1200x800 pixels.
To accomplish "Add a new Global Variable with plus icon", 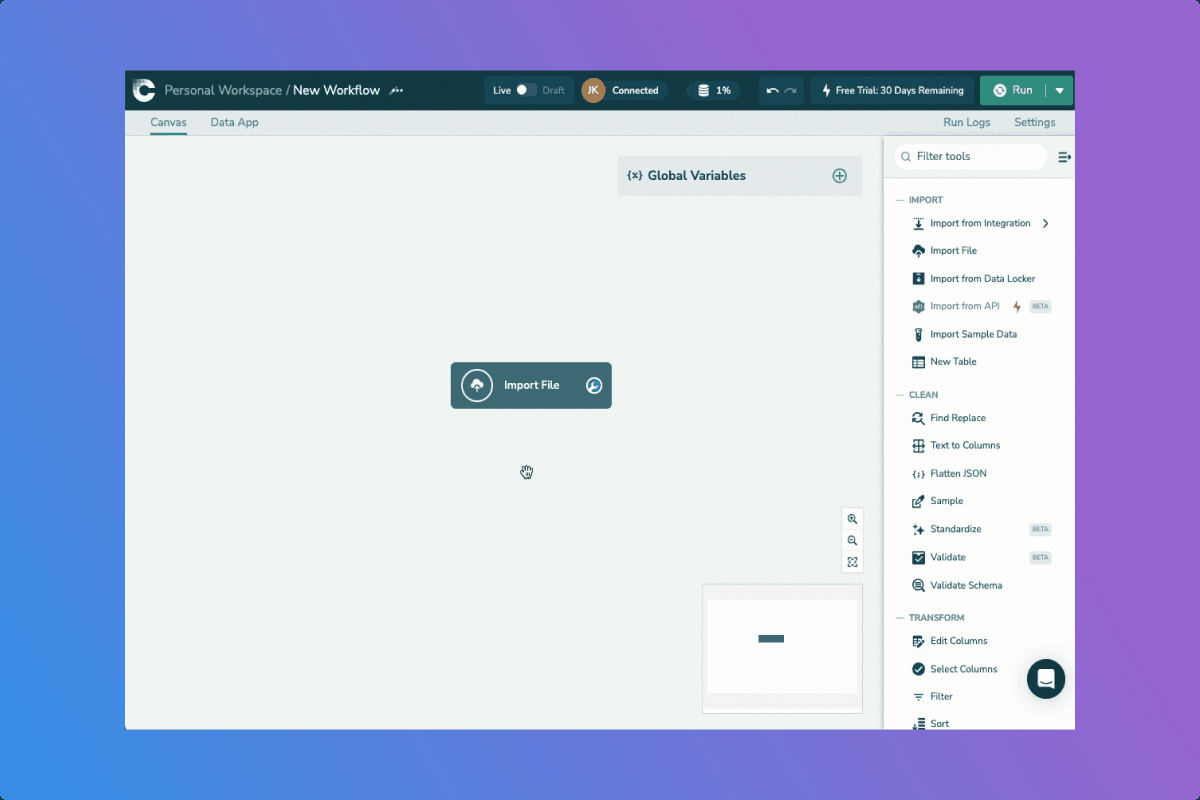I will [840, 176].
